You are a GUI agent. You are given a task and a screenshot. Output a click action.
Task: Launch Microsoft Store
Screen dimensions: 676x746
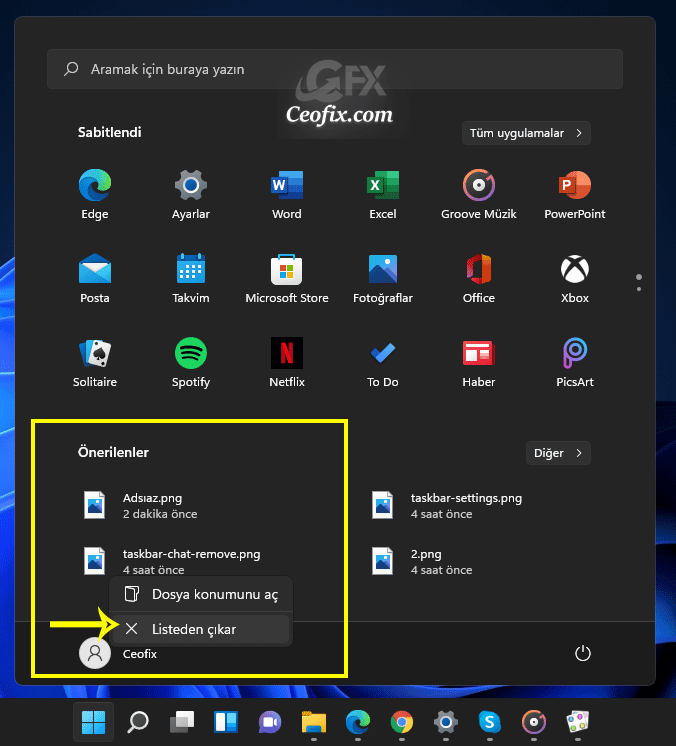tap(287, 278)
